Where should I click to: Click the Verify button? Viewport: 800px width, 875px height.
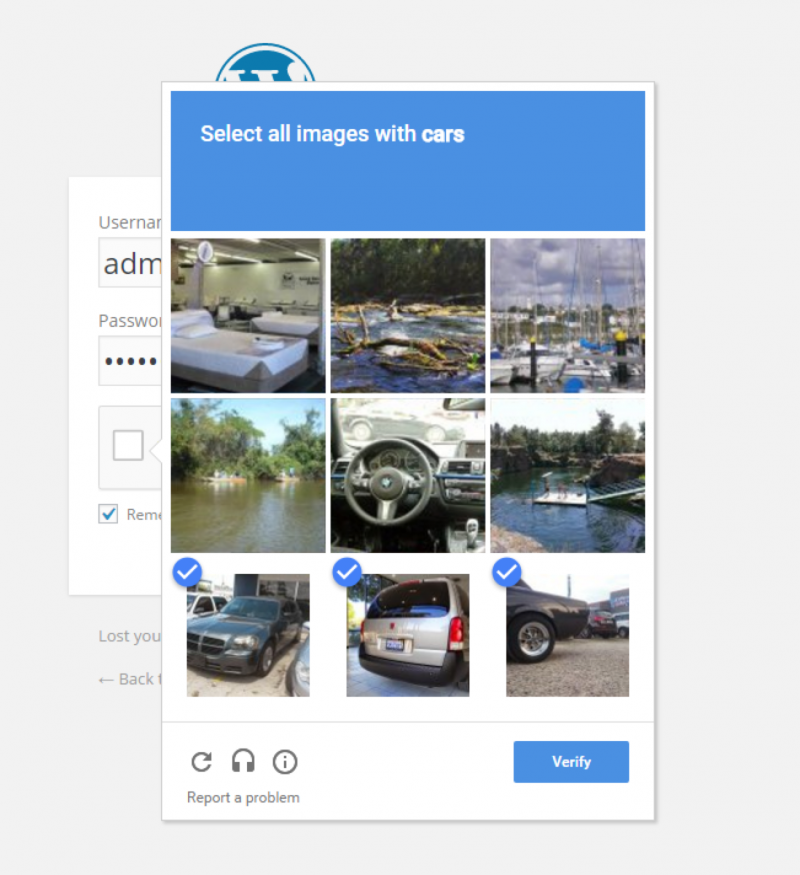pyautogui.click(x=571, y=762)
